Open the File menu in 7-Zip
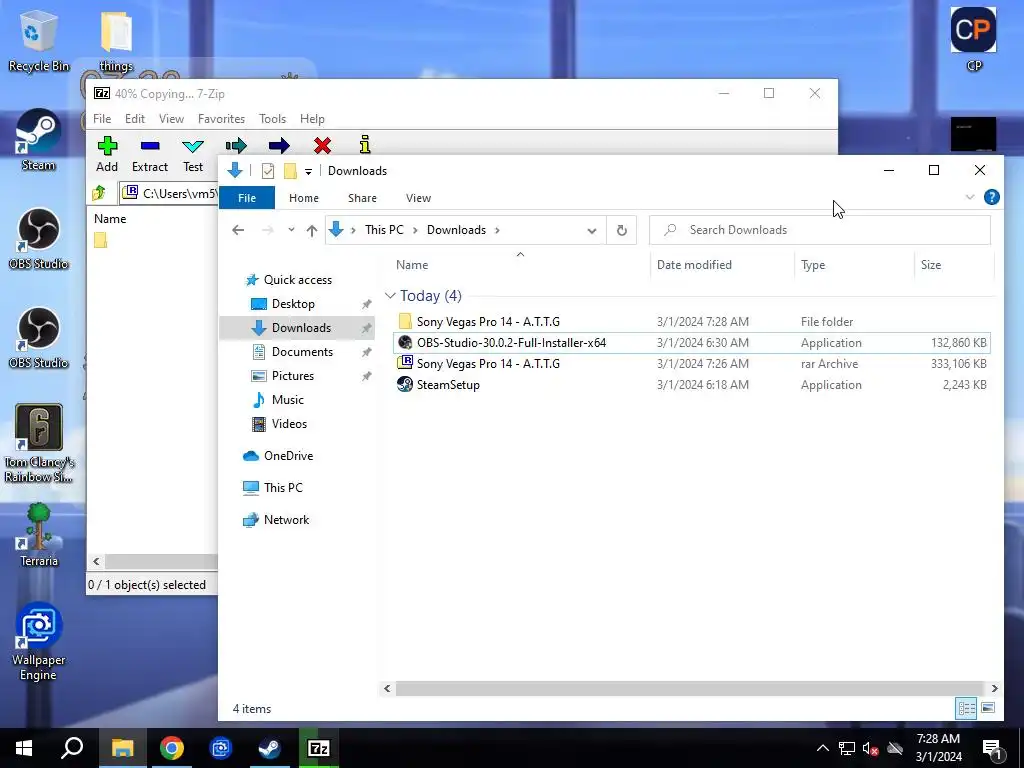This screenshot has height=768, width=1024. click(102, 119)
